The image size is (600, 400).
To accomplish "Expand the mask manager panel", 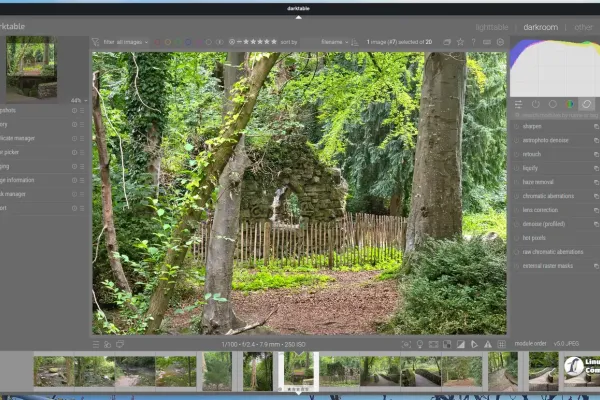I will click(x=13, y=194).
